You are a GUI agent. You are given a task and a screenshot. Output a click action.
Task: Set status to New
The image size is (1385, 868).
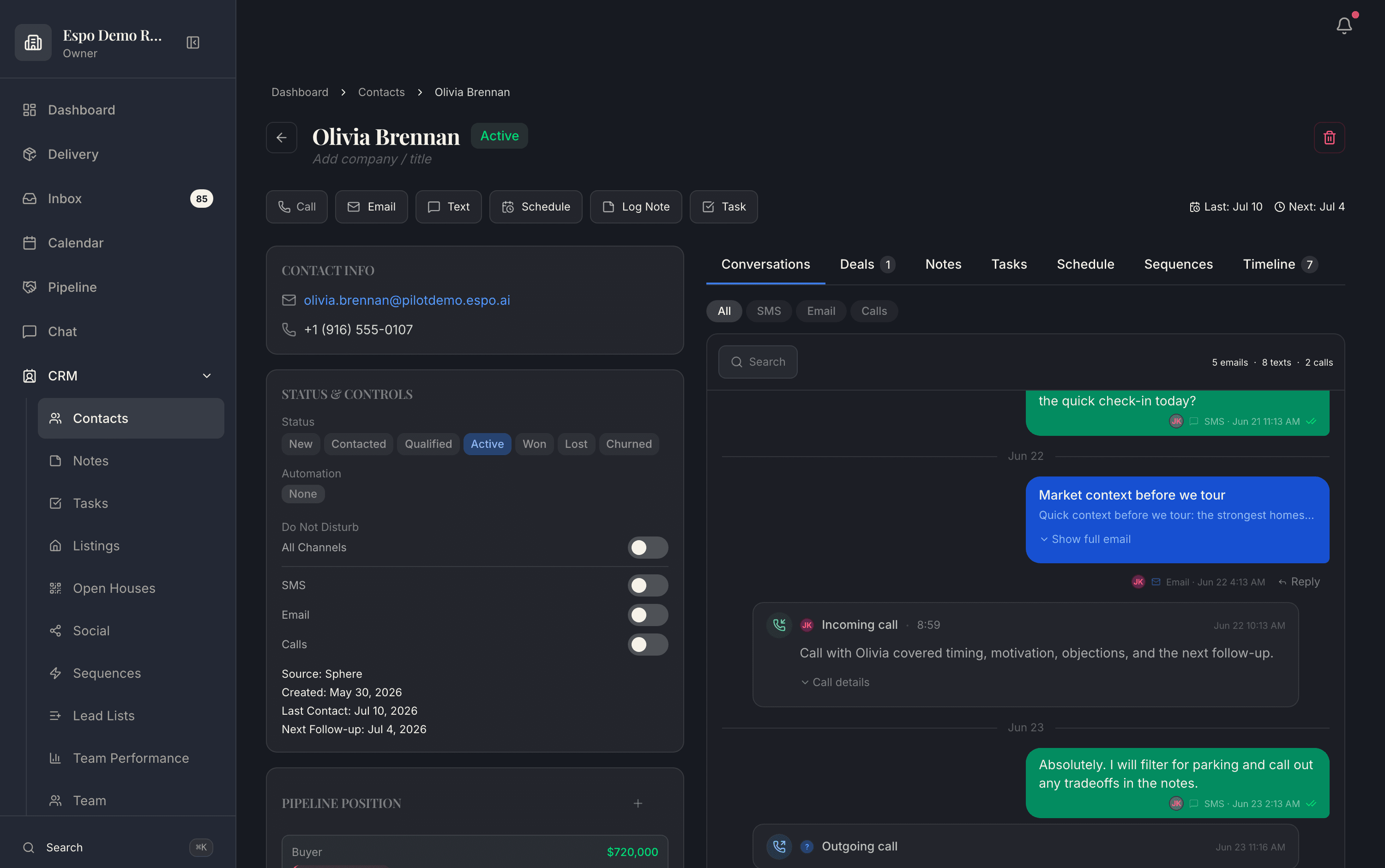point(301,444)
